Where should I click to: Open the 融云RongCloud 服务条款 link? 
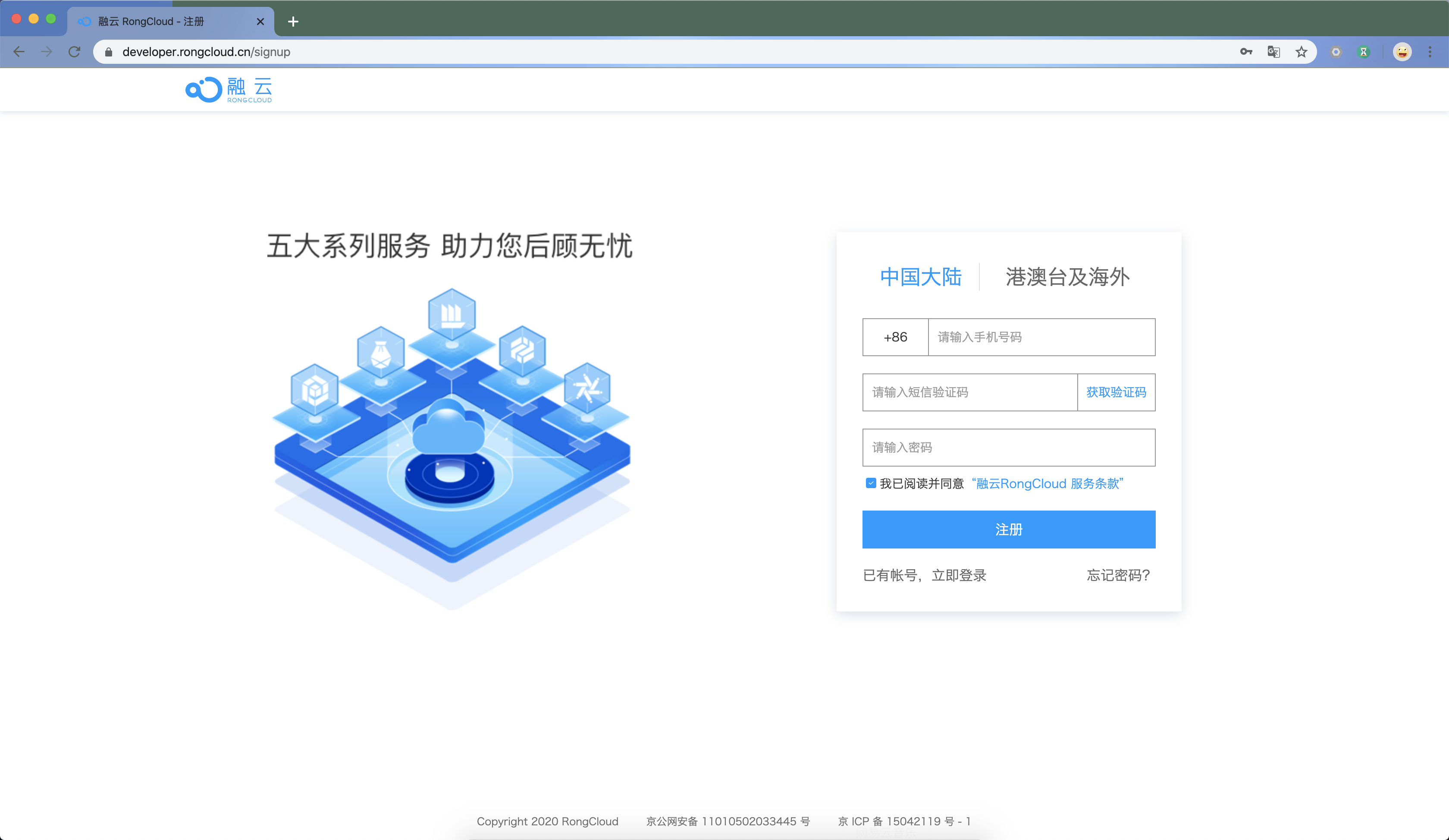click(x=1047, y=483)
